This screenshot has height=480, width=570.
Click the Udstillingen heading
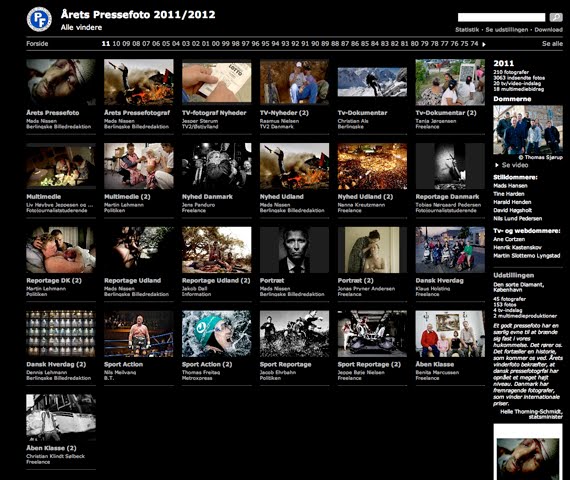(x=513, y=275)
